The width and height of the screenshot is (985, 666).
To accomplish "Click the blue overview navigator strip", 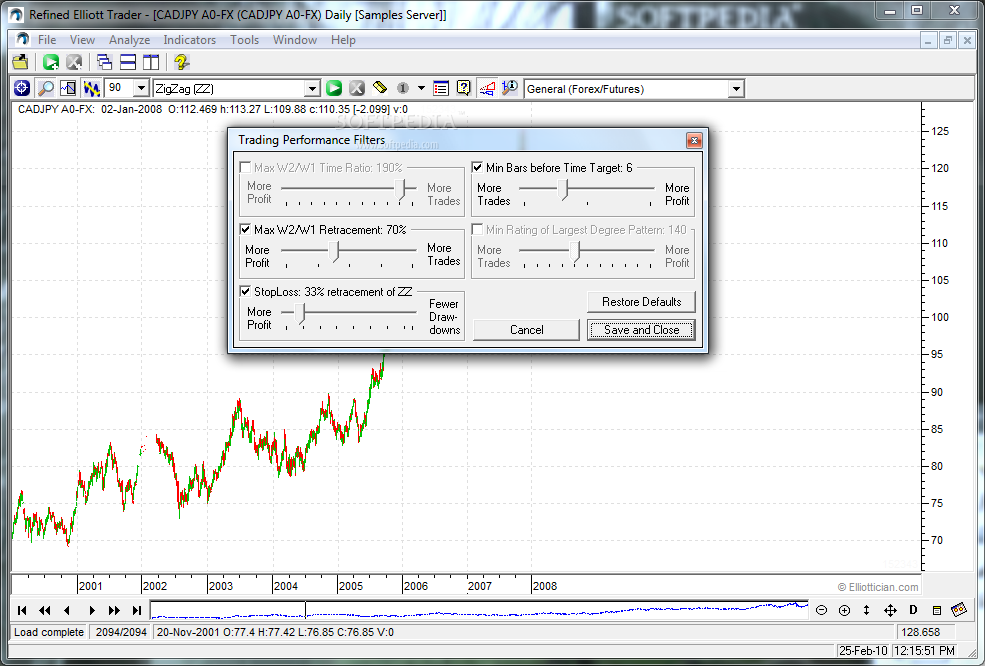I will pyautogui.click(x=479, y=610).
